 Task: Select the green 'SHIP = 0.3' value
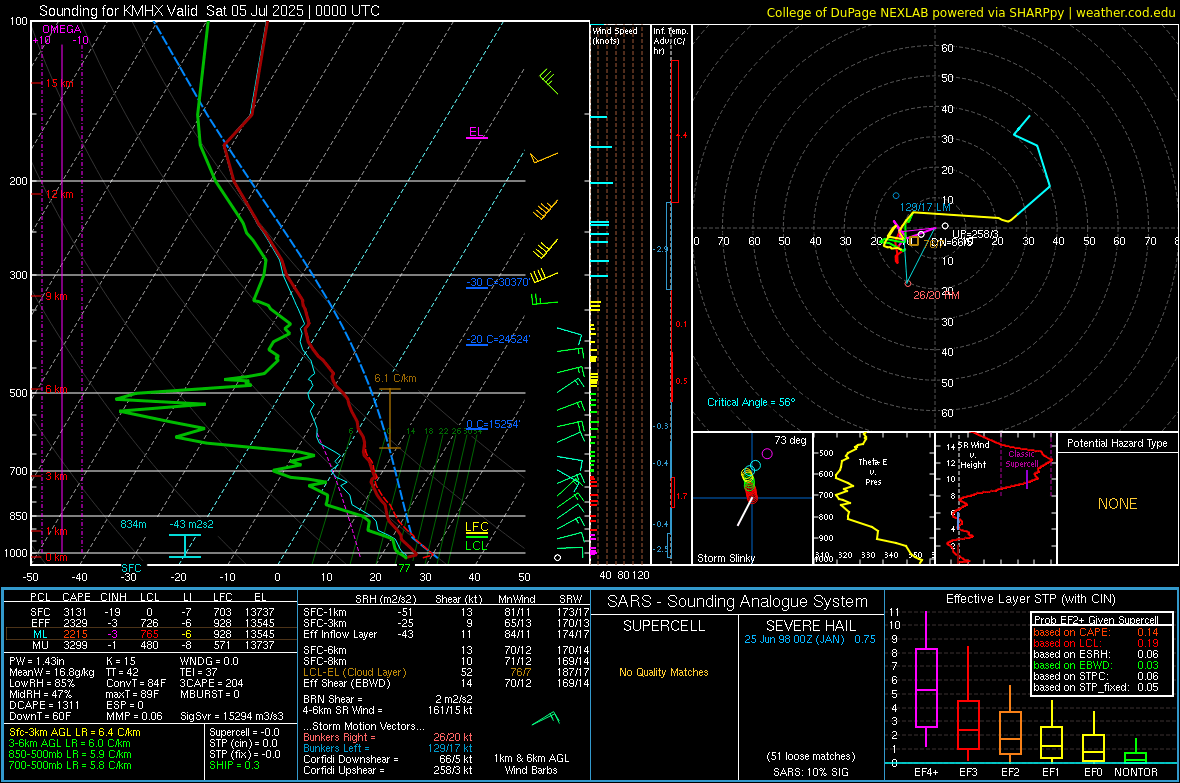(x=234, y=765)
